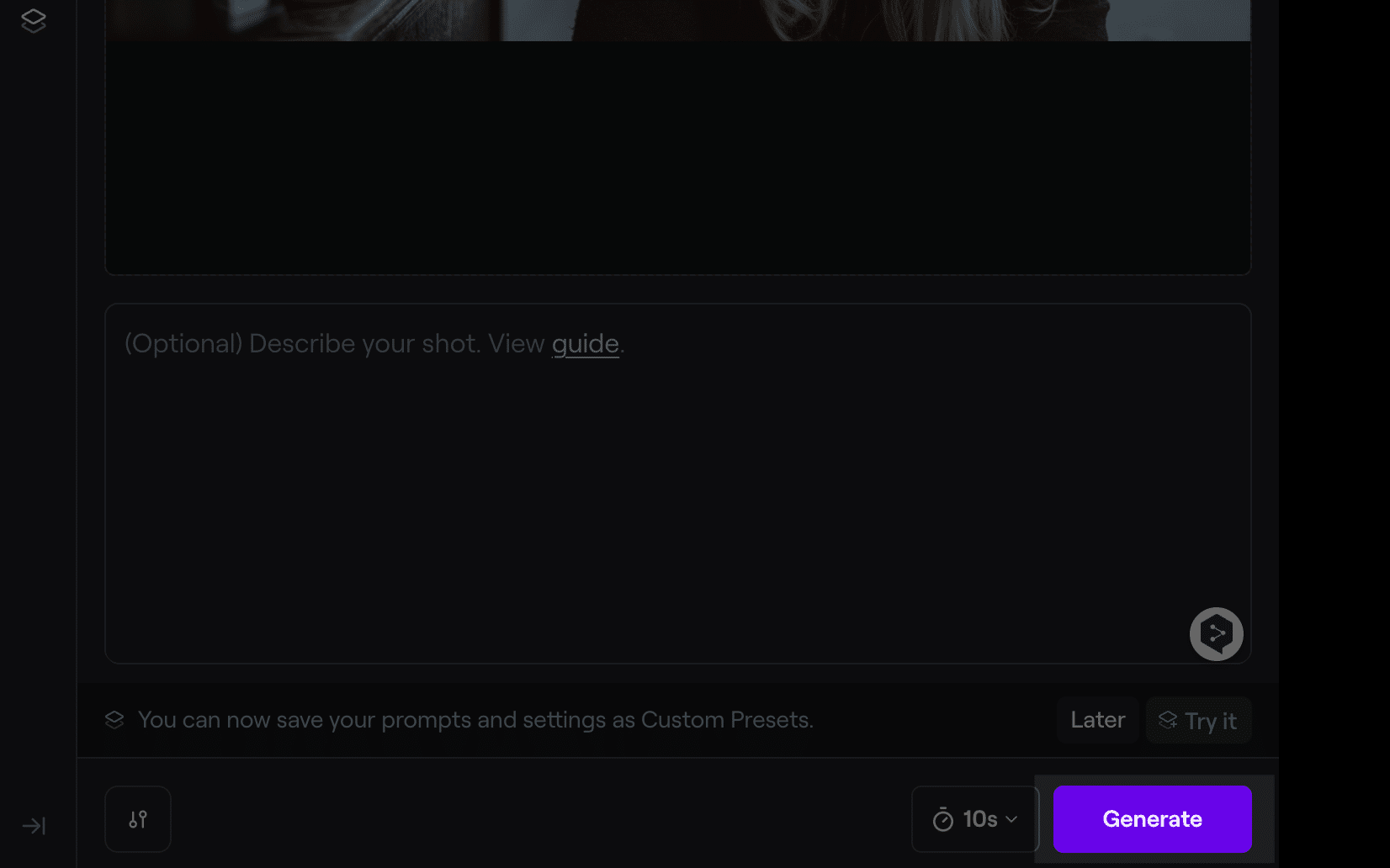The image size is (1390, 868).
Task: Open the prompt guide link
Action: click(585, 343)
